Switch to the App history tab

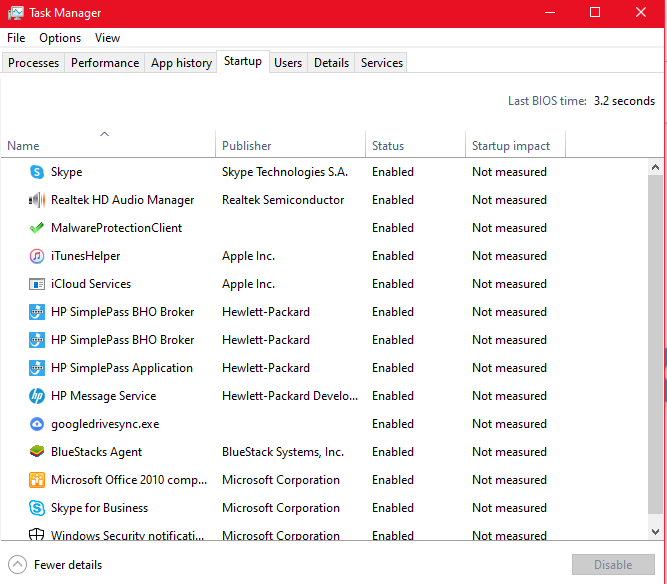tap(181, 63)
